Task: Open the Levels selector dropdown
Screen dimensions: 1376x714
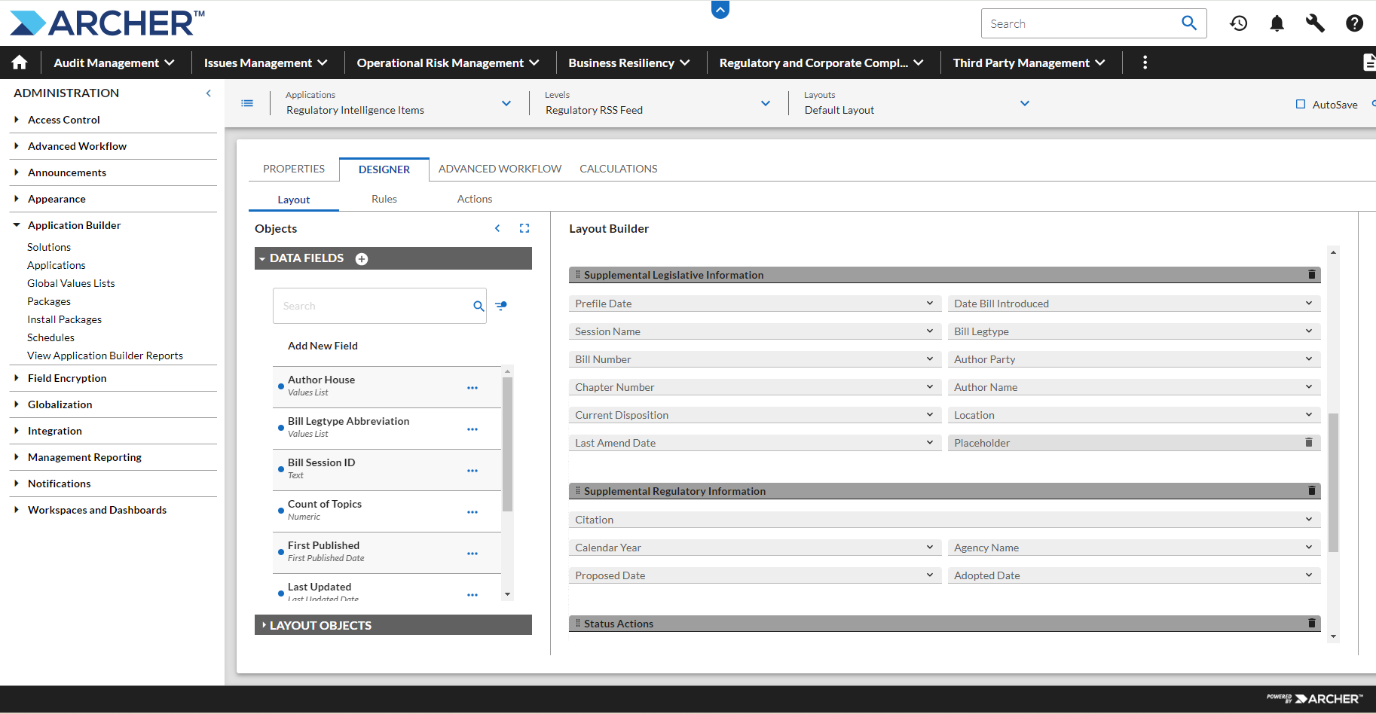Action: (x=766, y=103)
